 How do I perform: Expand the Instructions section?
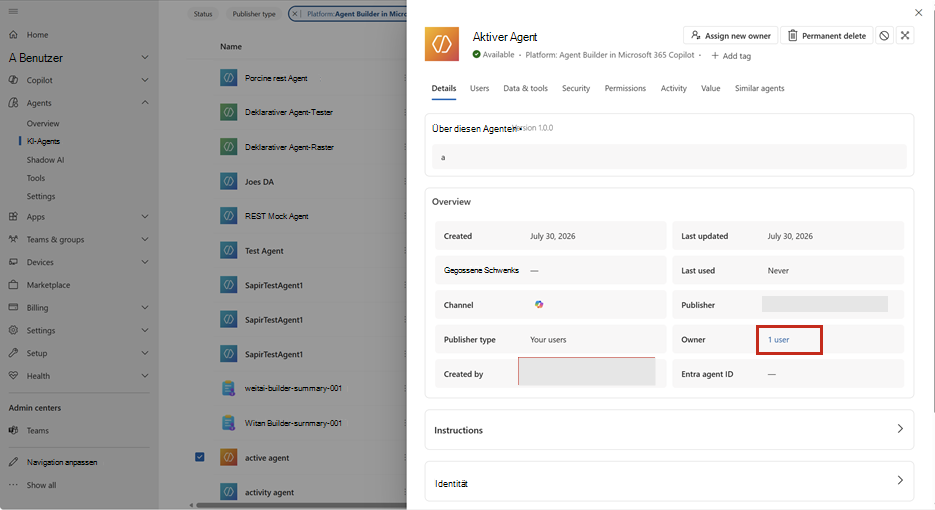(x=669, y=429)
